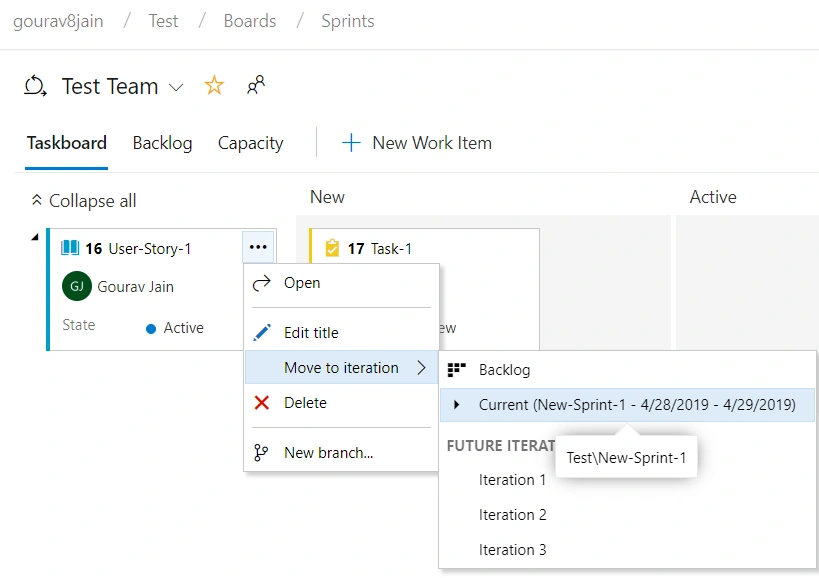Choose Open from the context menu
The height and width of the screenshot is (578, 819).
pyautogui.click(x=342, y=283)
